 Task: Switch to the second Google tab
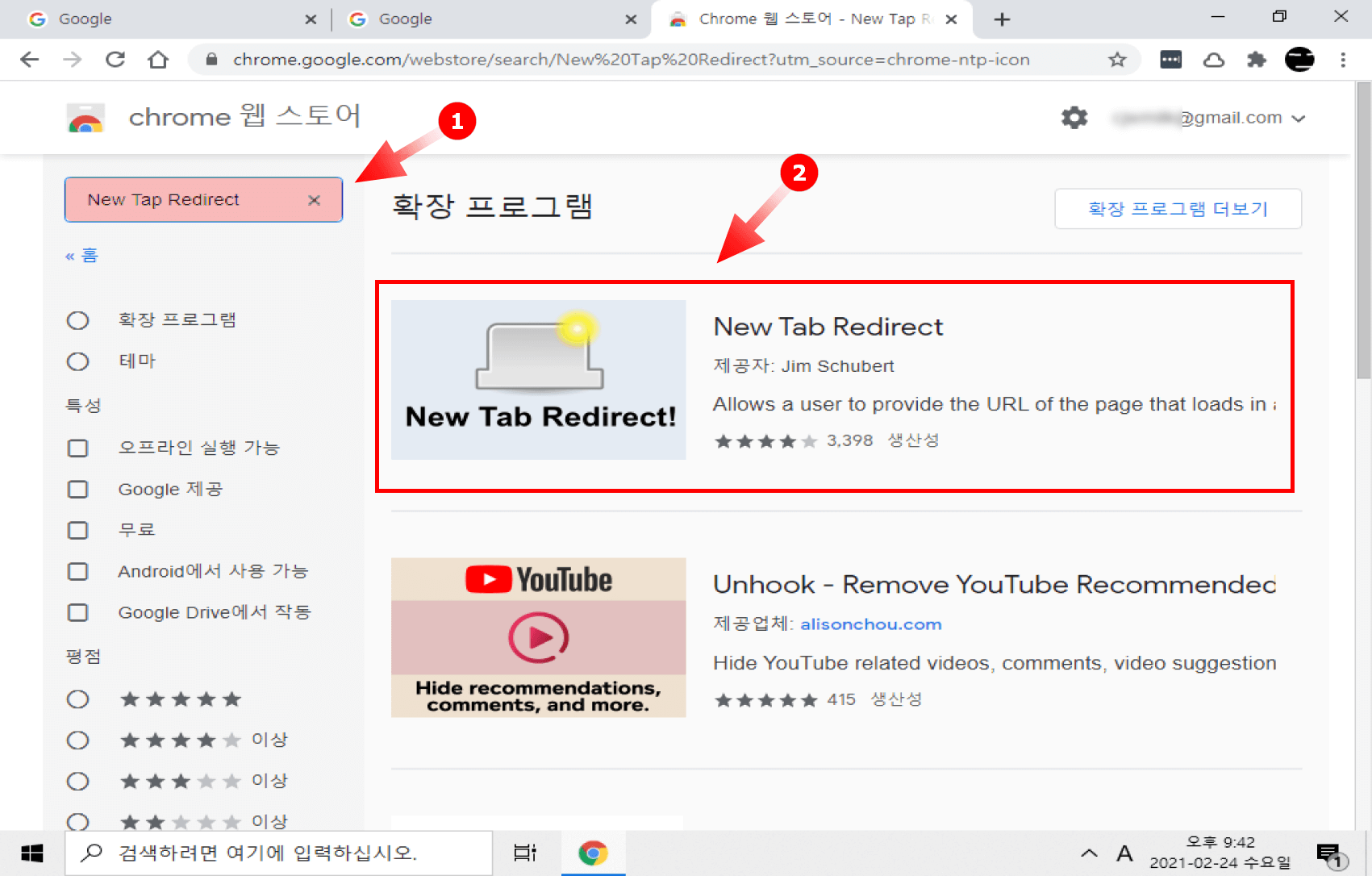(x=491, y=19)
